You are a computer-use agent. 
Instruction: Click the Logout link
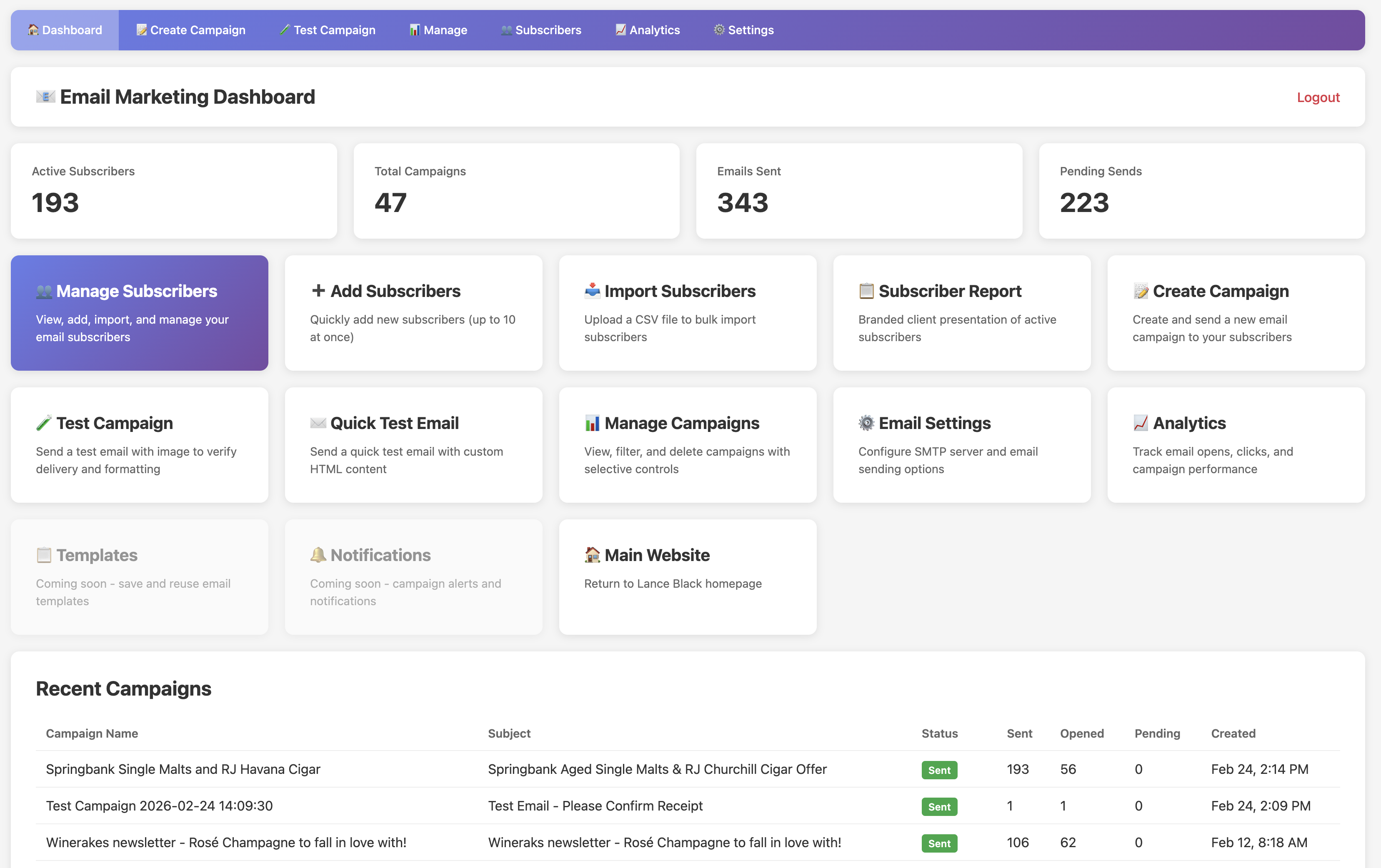coord(1318,97)
